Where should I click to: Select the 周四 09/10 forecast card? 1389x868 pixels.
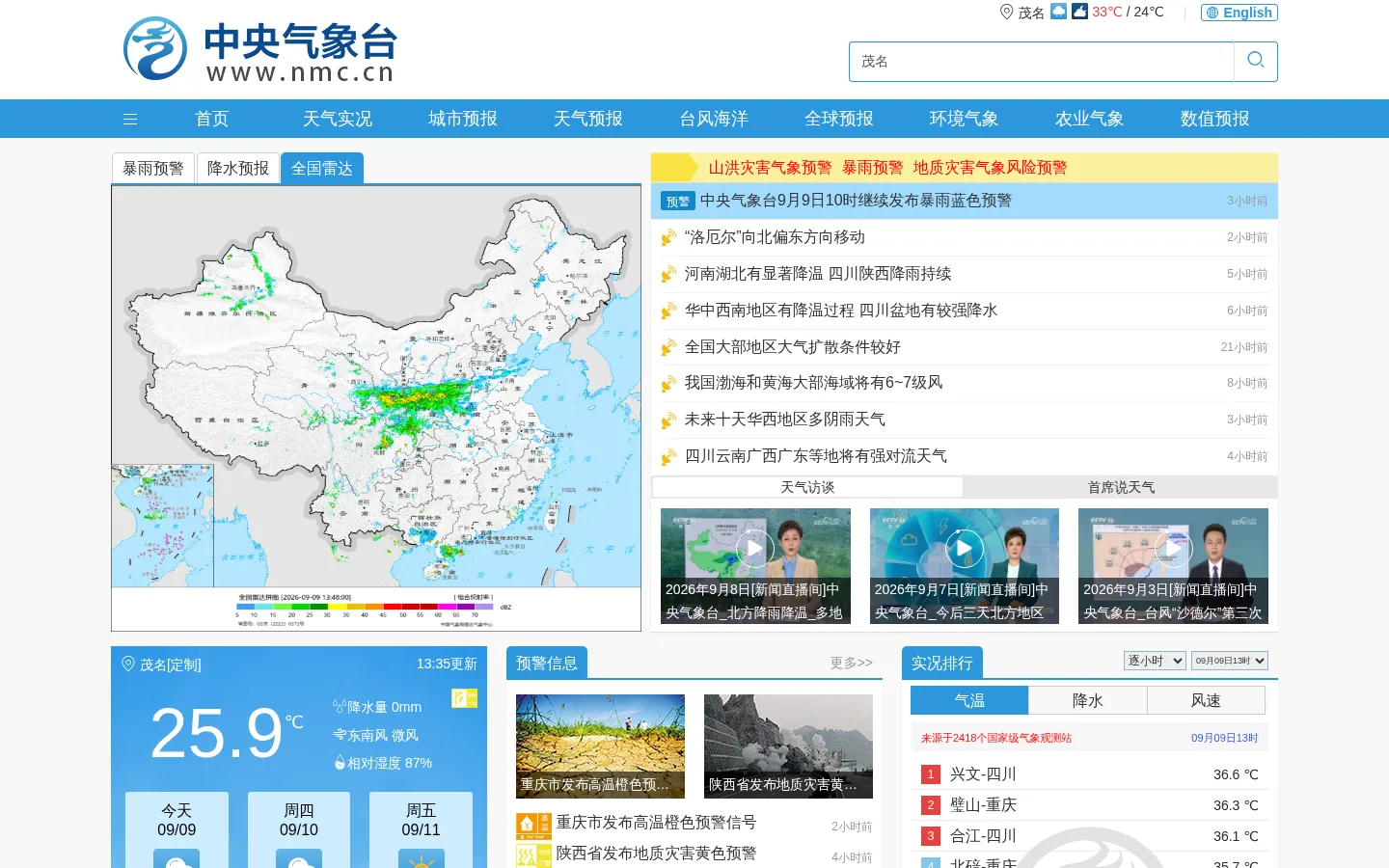(x=299, y=830)
